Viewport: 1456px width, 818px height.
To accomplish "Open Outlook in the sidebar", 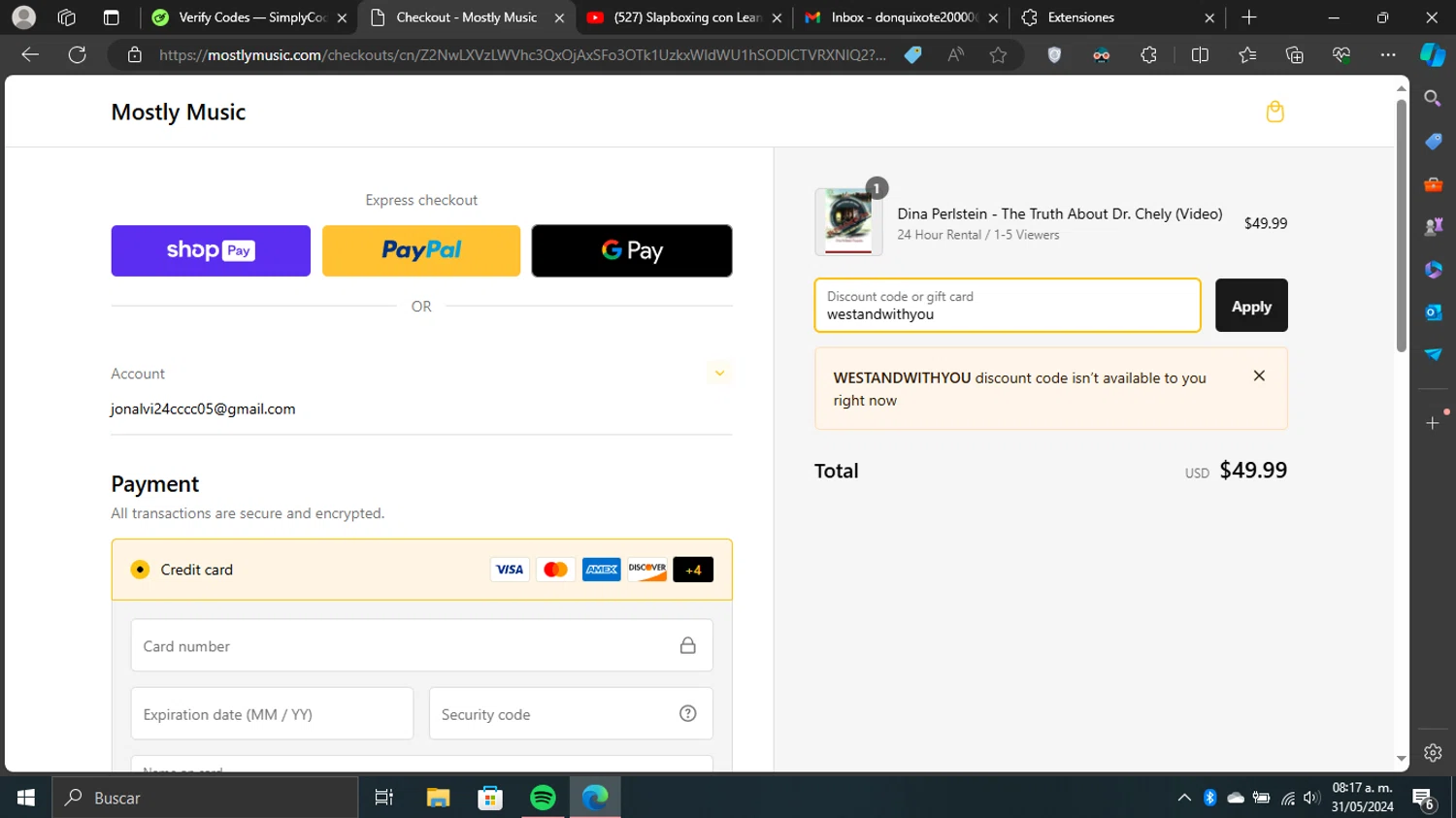I will click(x=1433, y=312).
